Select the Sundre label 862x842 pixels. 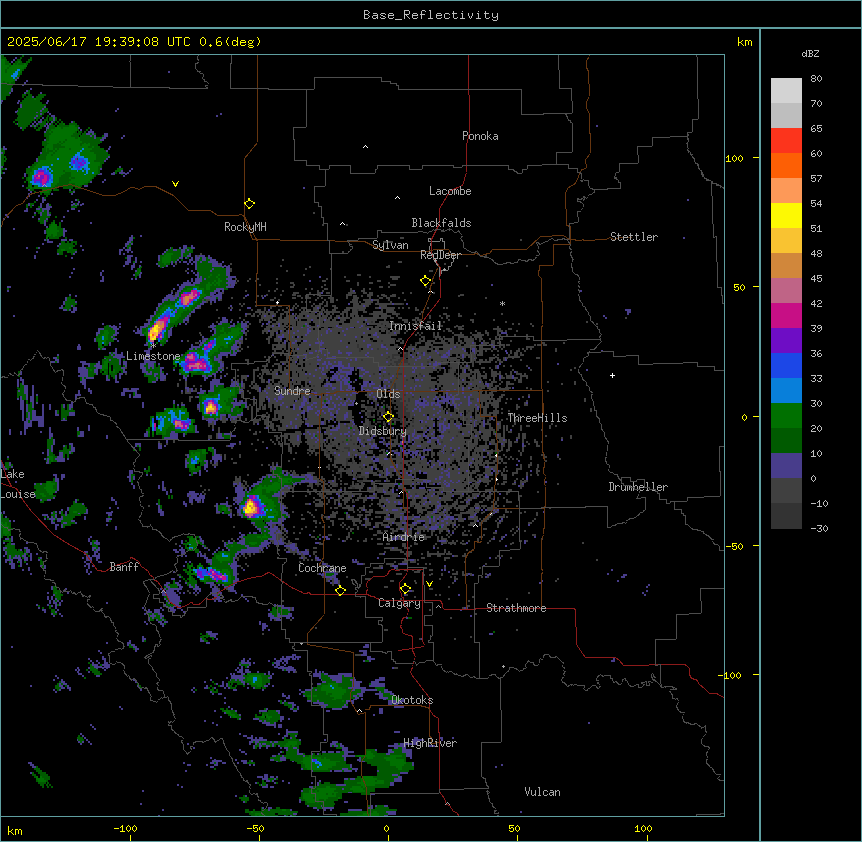[292, 391]
